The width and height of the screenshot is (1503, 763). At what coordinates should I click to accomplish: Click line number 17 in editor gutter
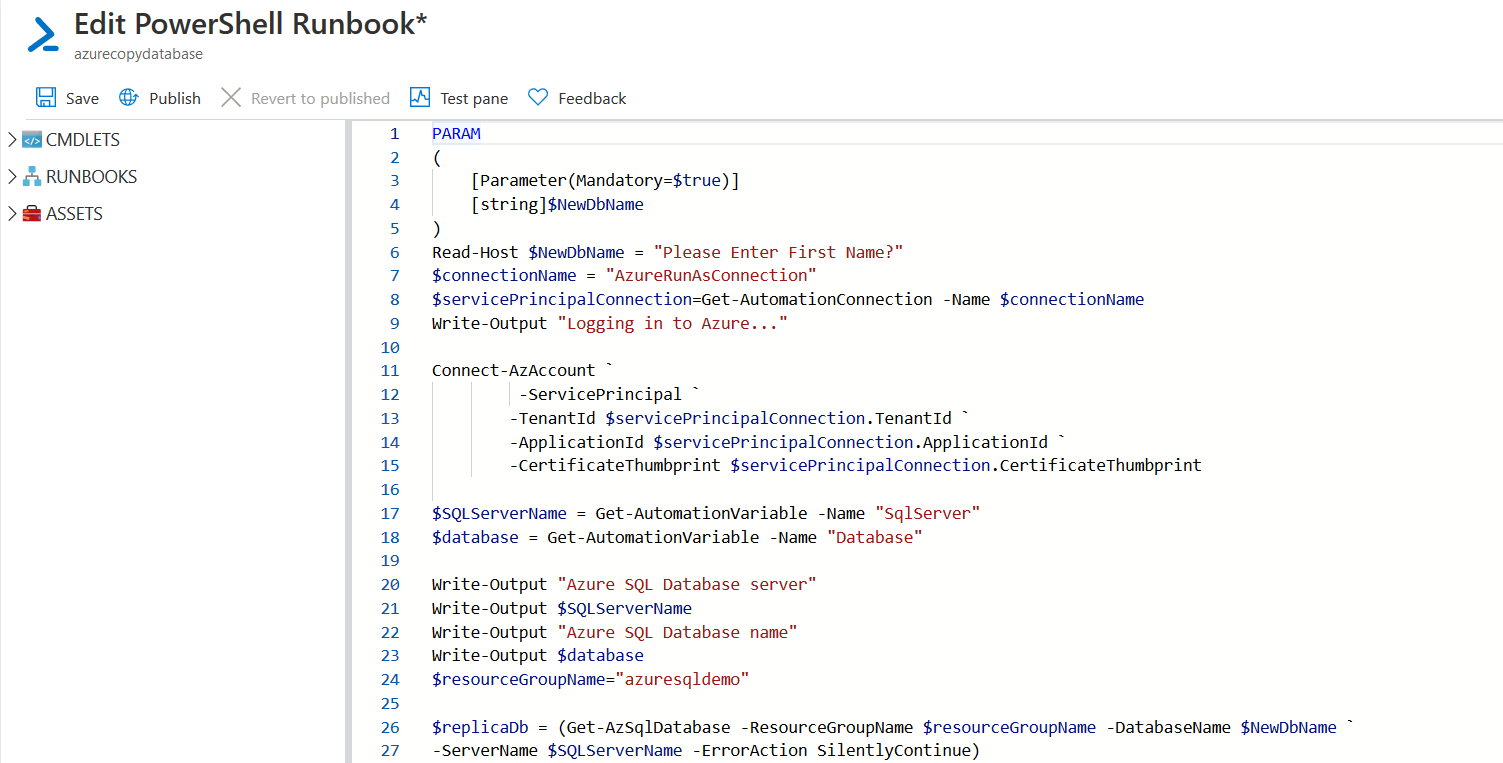point(389,513)
